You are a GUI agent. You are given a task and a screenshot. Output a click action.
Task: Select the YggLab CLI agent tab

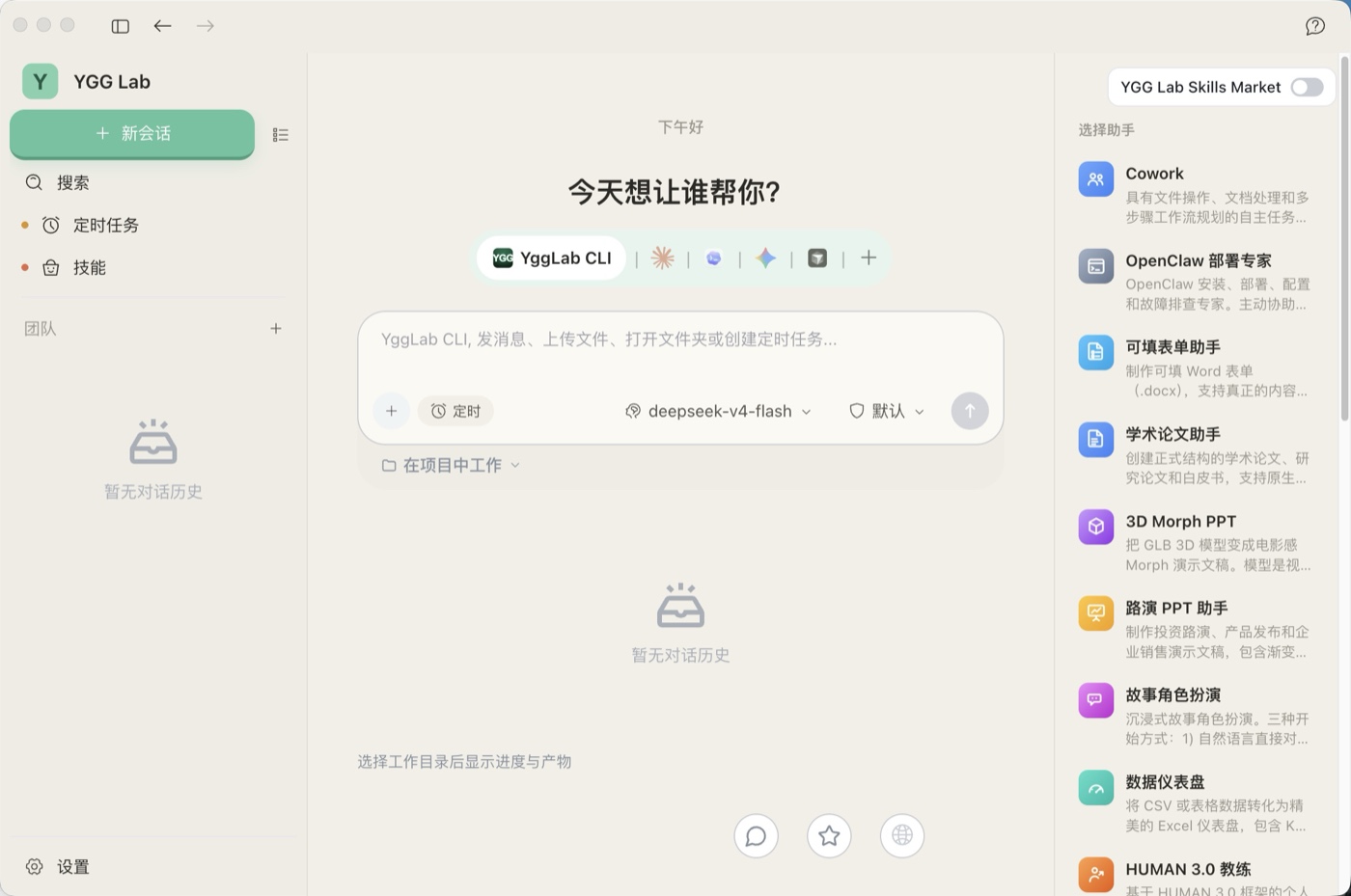(552, 258)
